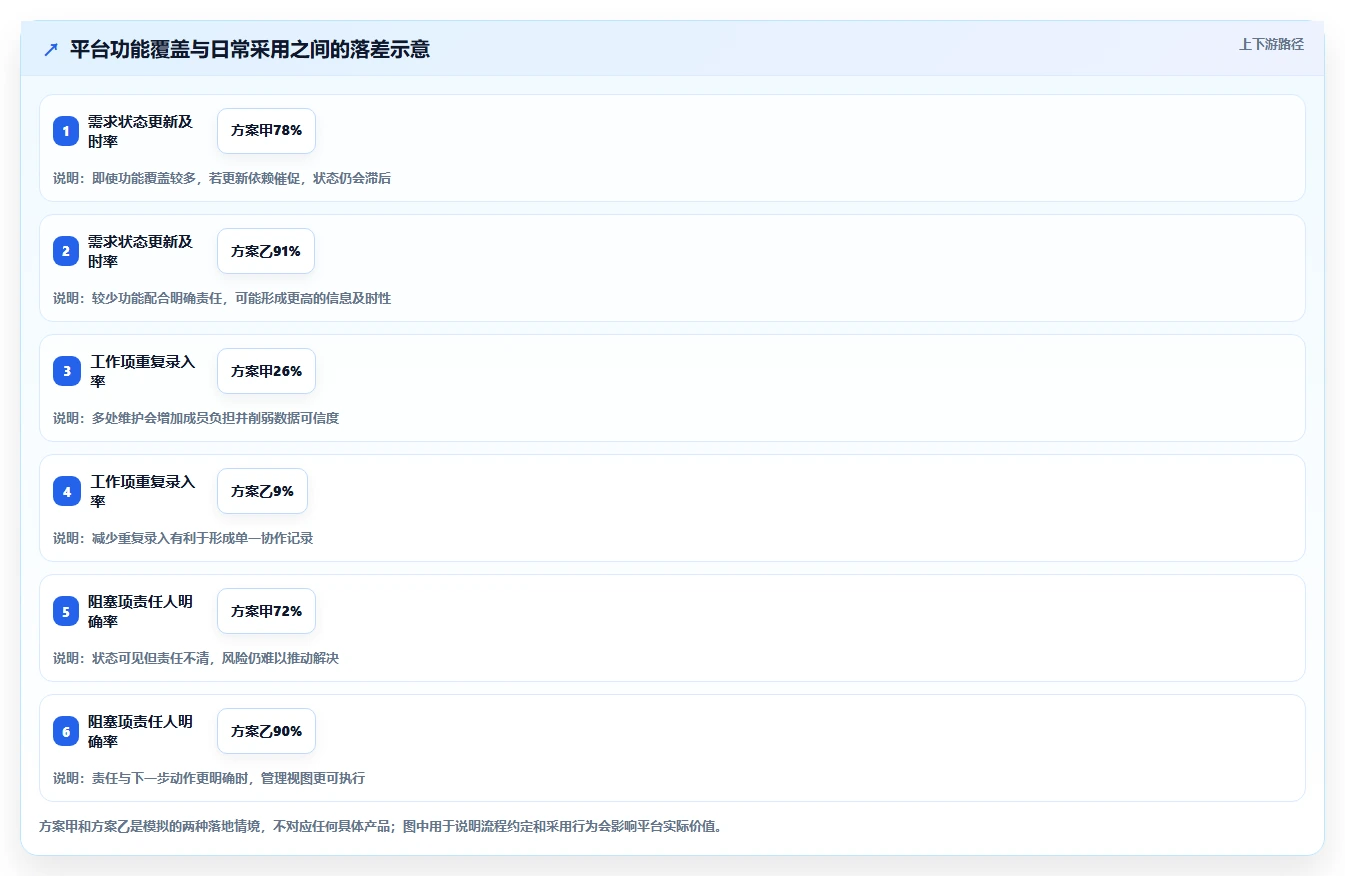Click the arrow icon beside the panel title
This screenshot has height=876, width=1345.
coord(51,50)
